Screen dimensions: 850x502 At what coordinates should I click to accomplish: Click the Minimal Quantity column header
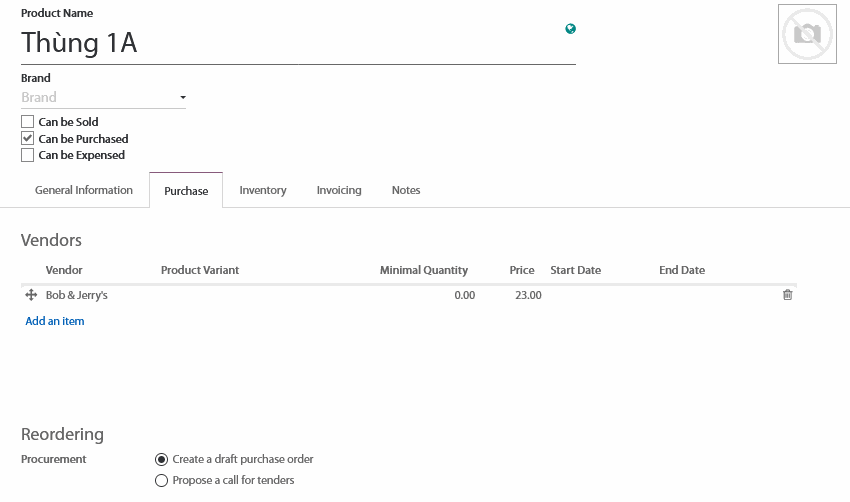pyautogui.click(x=423, y=270)
